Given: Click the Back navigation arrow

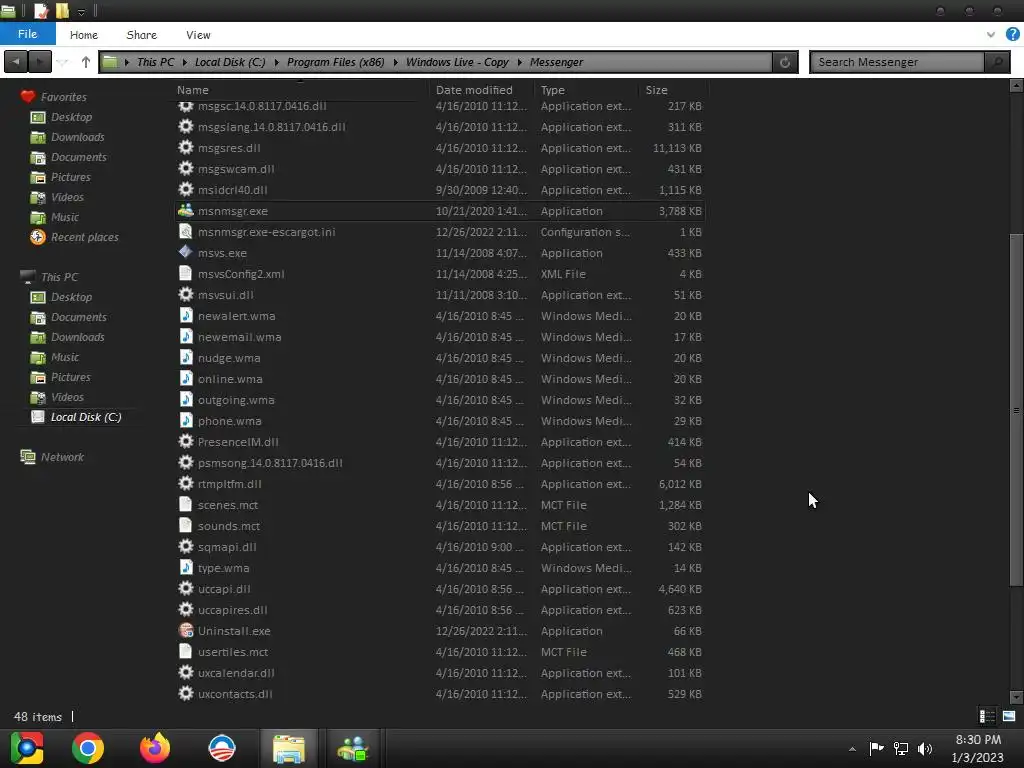Looking at the screenshot, I should (x=16, y=62).
